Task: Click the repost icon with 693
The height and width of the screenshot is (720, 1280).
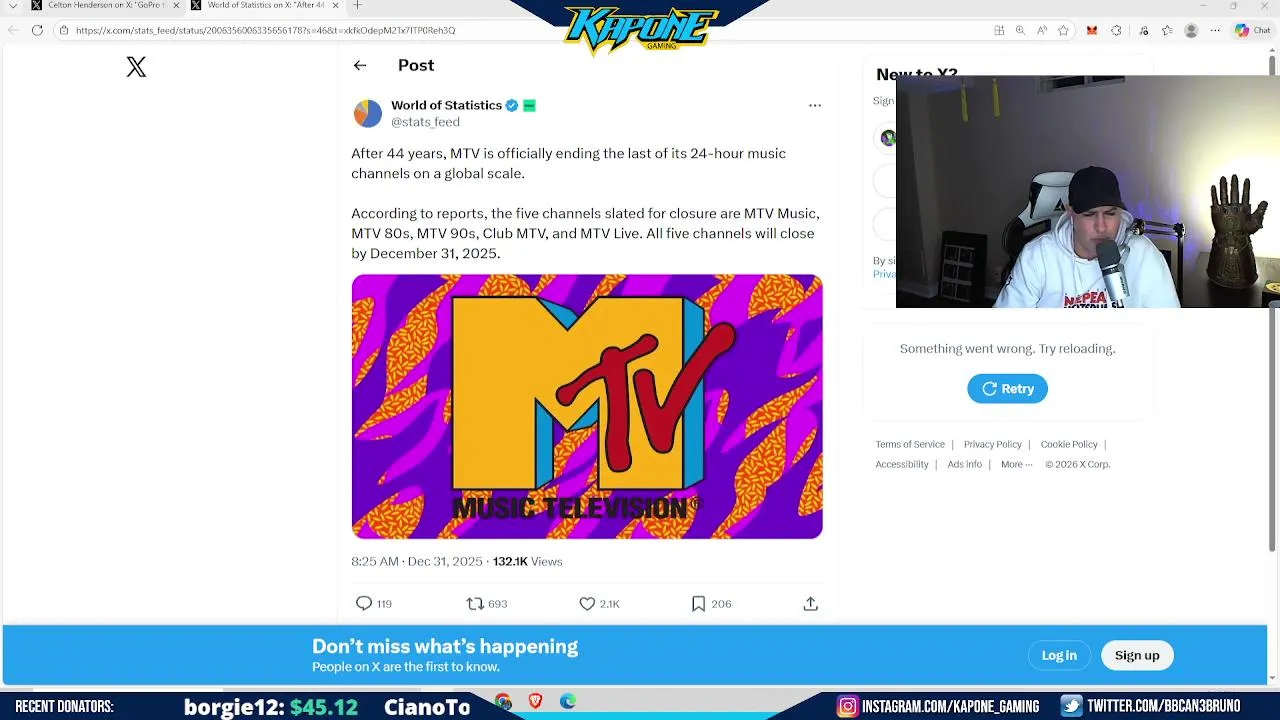Action: (475, 603)
